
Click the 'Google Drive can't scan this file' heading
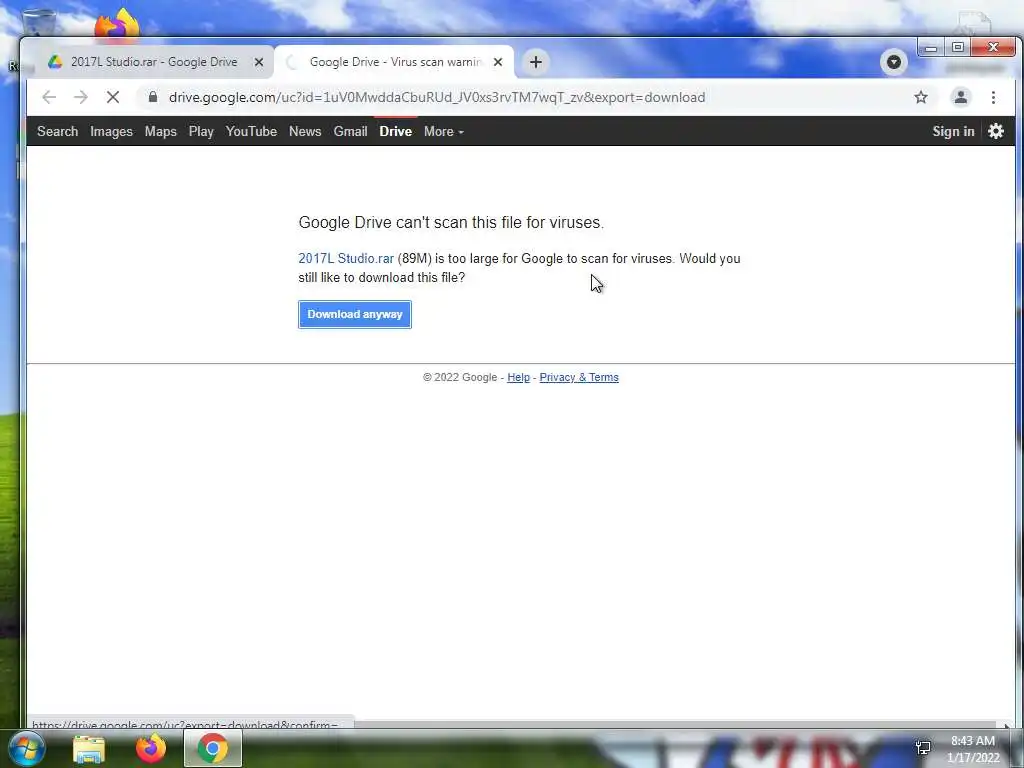(451, 223)
